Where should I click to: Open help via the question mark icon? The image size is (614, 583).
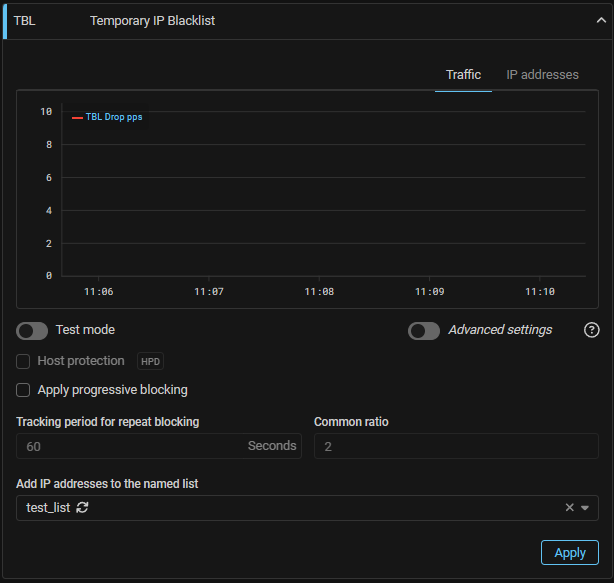[591, 330]
